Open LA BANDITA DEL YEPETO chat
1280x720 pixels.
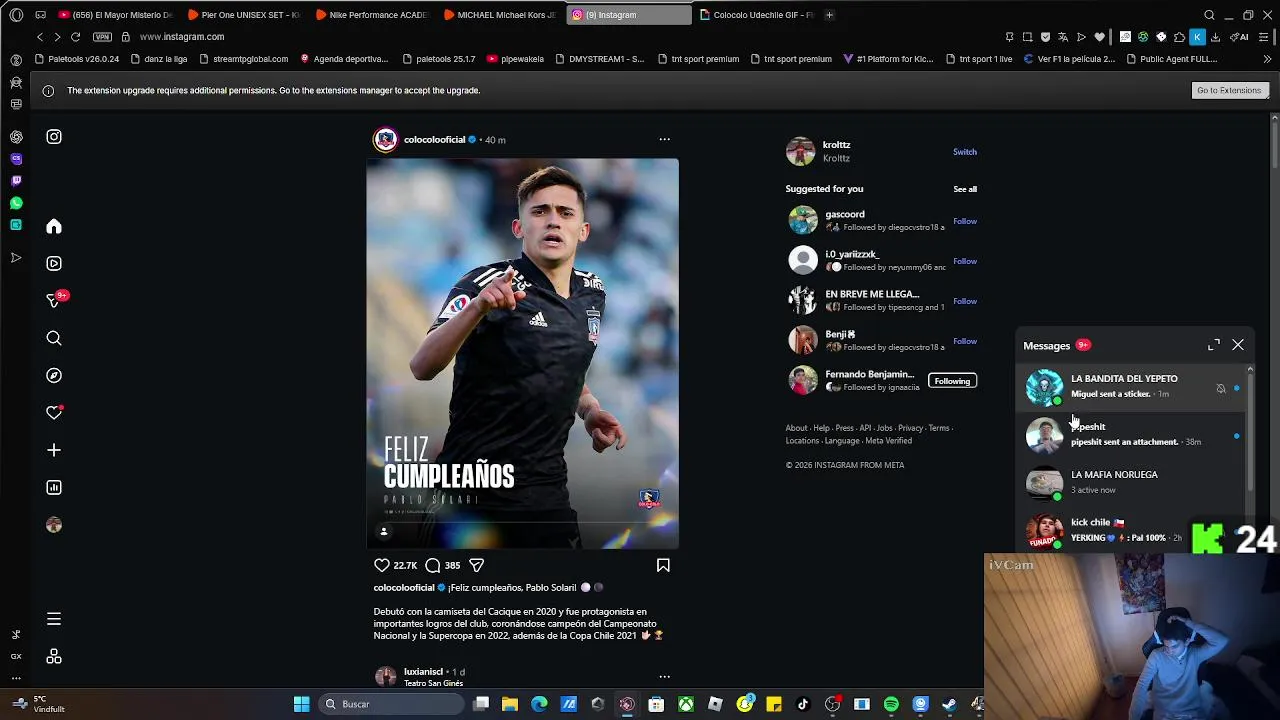coord(1132,386)
